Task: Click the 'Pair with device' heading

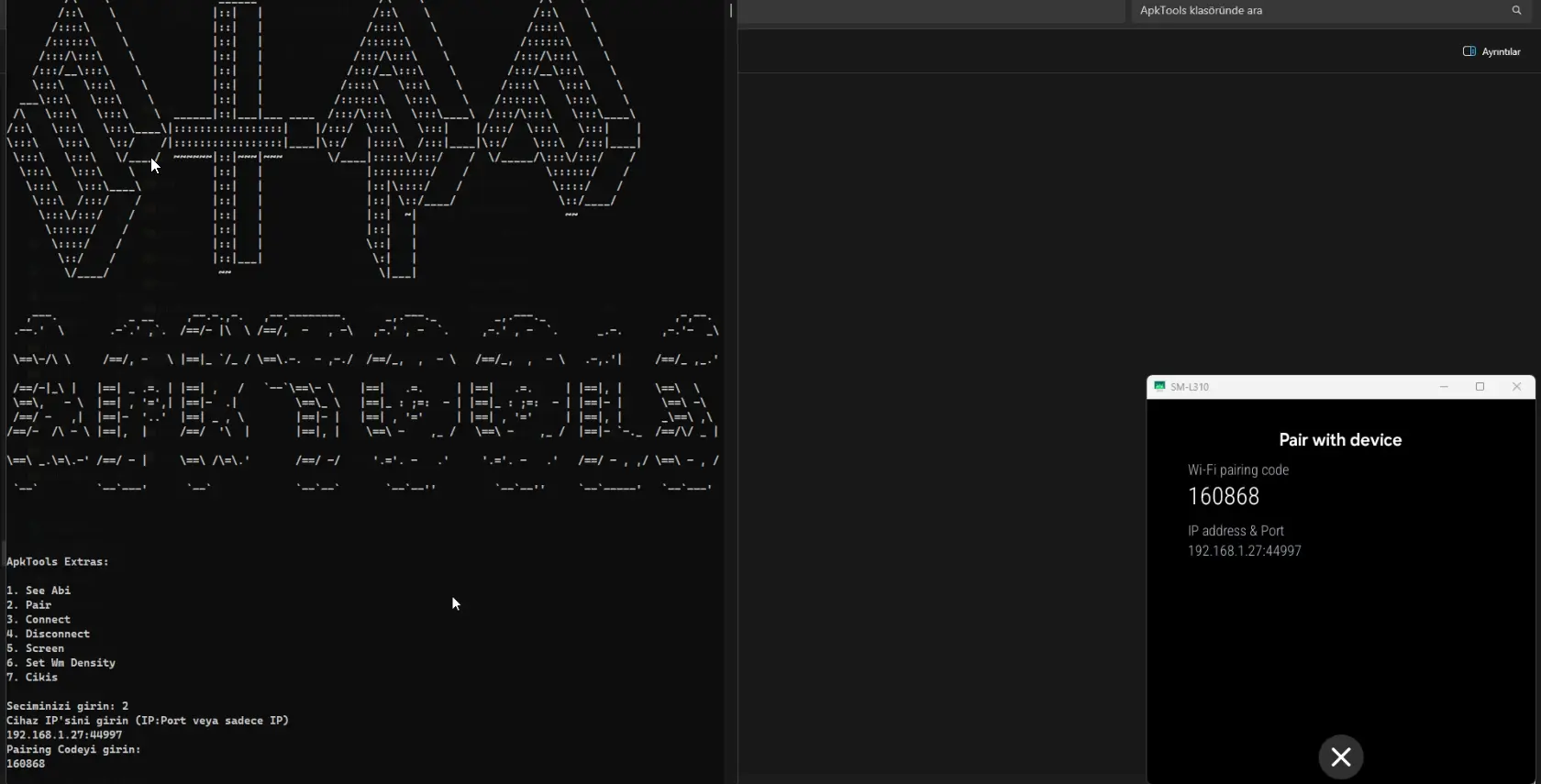Action: (x=1340, y=440)
